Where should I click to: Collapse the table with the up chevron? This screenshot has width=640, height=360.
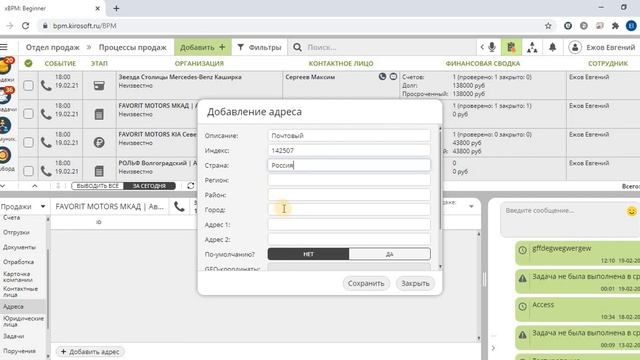(x=35, y=186)
